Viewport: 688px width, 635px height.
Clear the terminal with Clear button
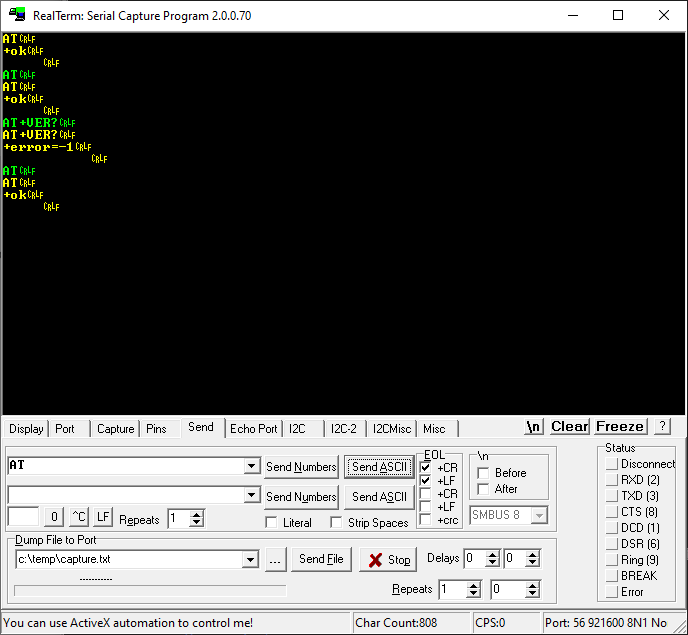[x=570, y=426]
